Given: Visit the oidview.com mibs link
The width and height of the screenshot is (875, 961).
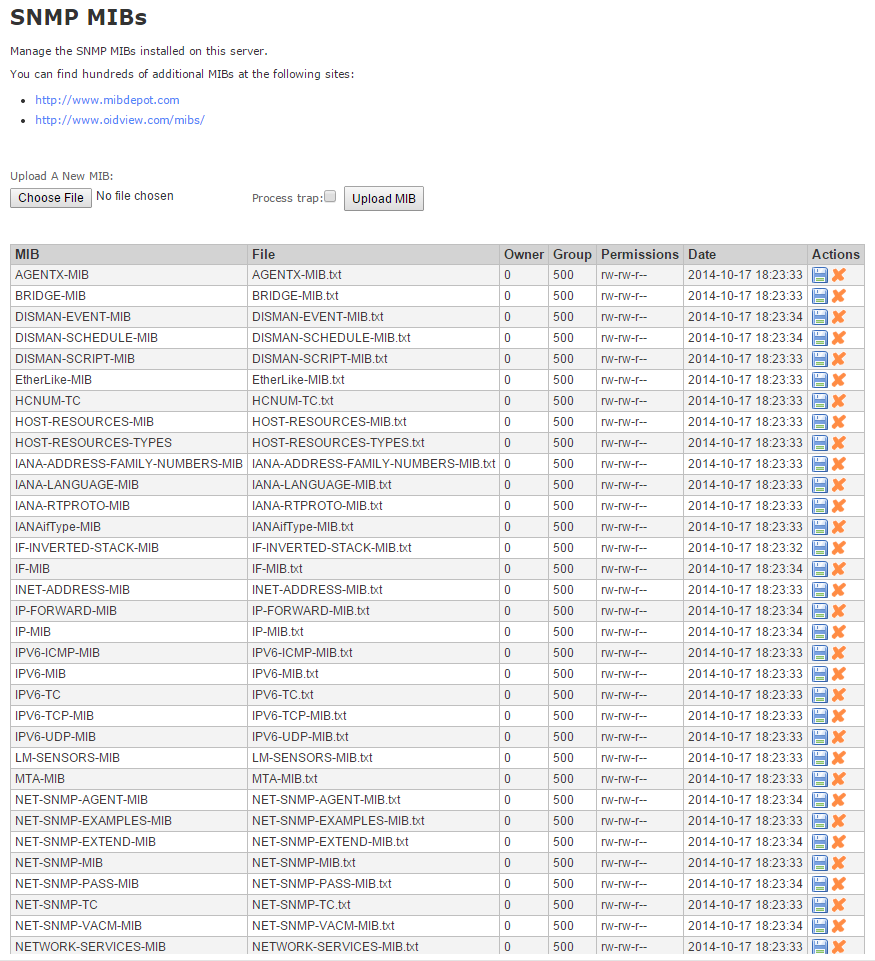Looking at the screenshot, I should pyautogui.click(x=120, y=120).
